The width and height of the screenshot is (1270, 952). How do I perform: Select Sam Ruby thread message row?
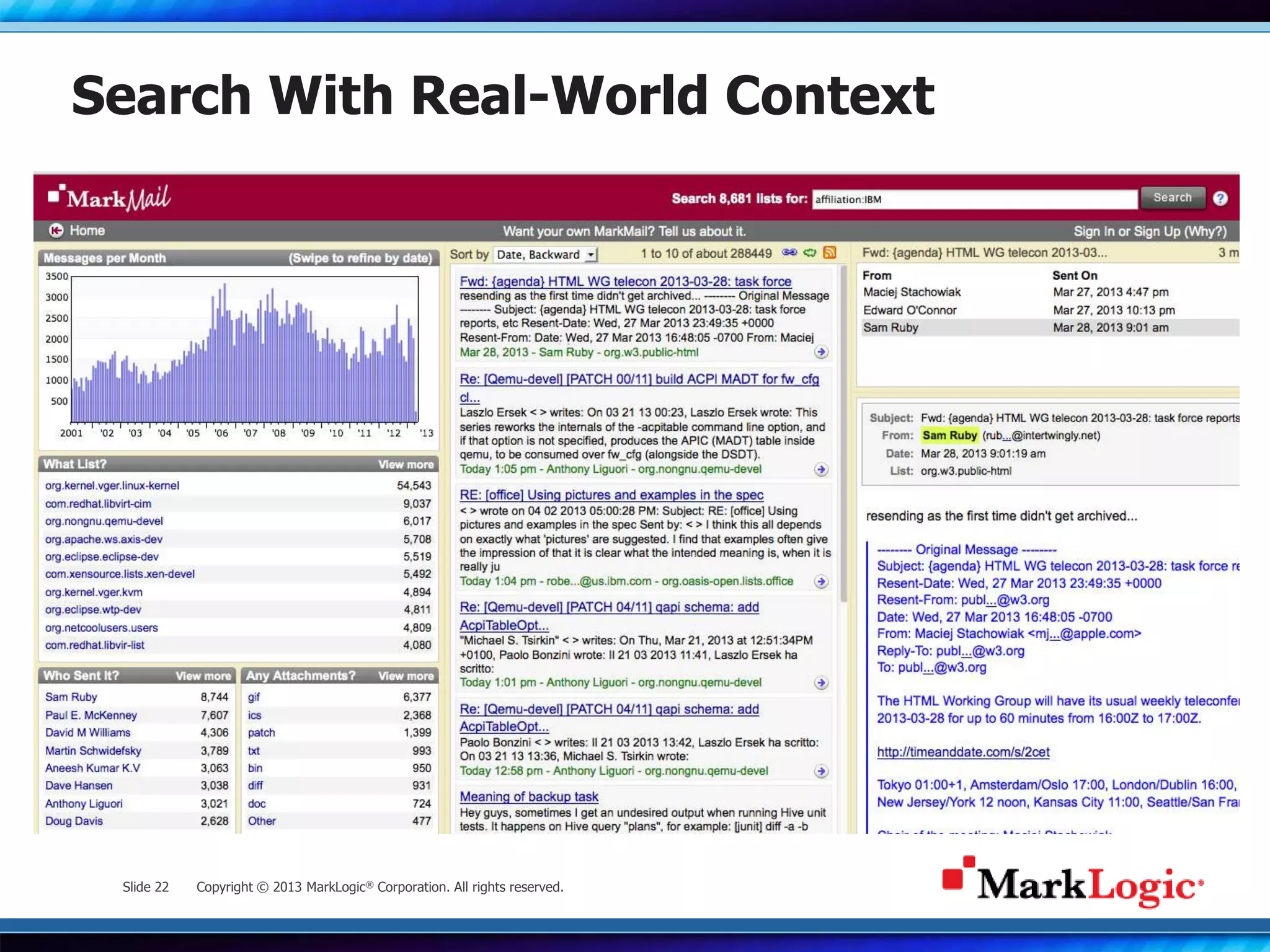click(1050, 328)
